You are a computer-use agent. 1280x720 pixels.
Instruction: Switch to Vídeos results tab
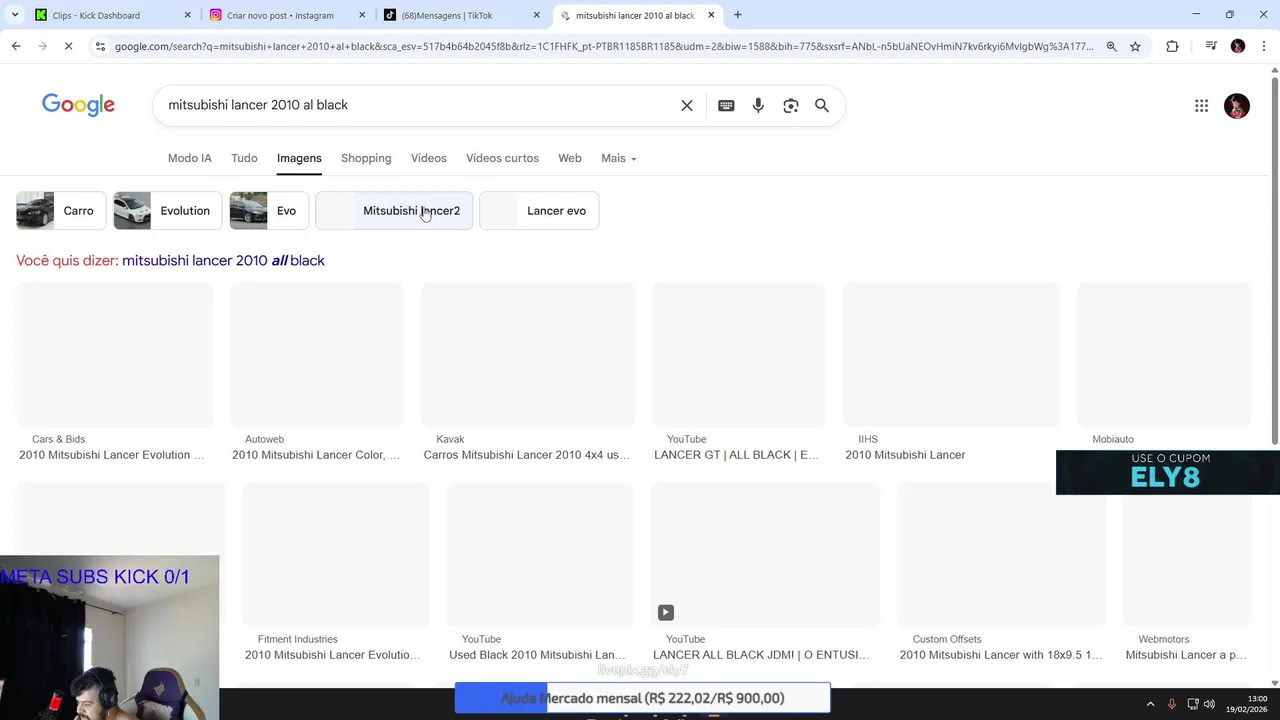(429, 158)
